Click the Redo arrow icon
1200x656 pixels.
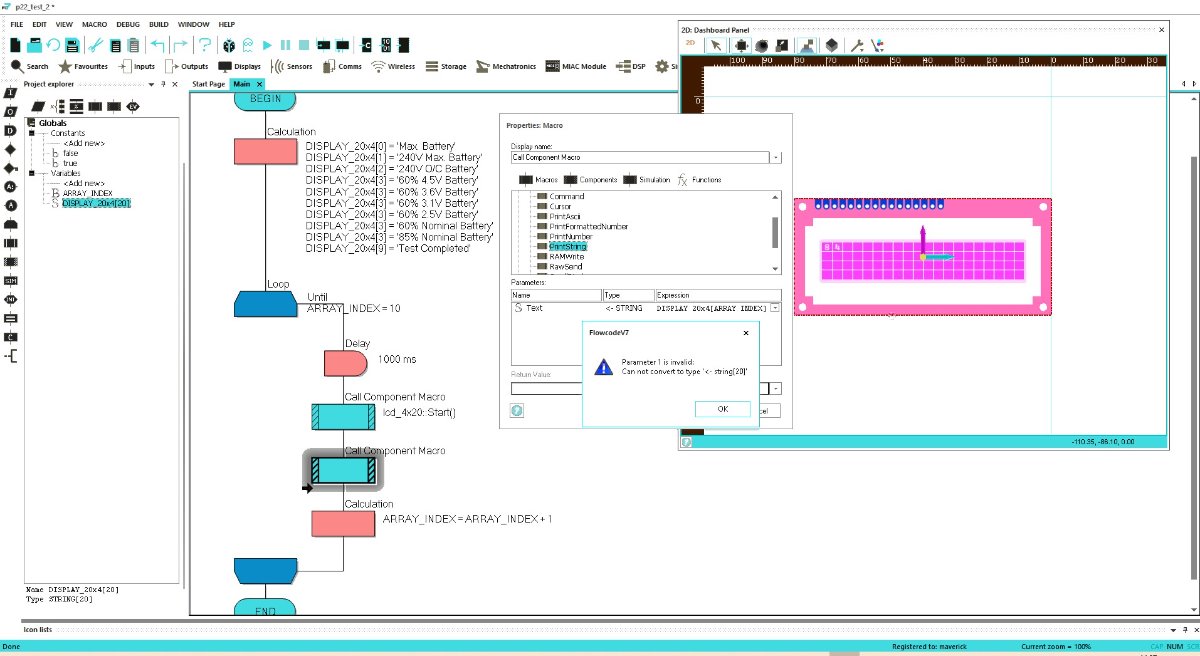(180, 45)
